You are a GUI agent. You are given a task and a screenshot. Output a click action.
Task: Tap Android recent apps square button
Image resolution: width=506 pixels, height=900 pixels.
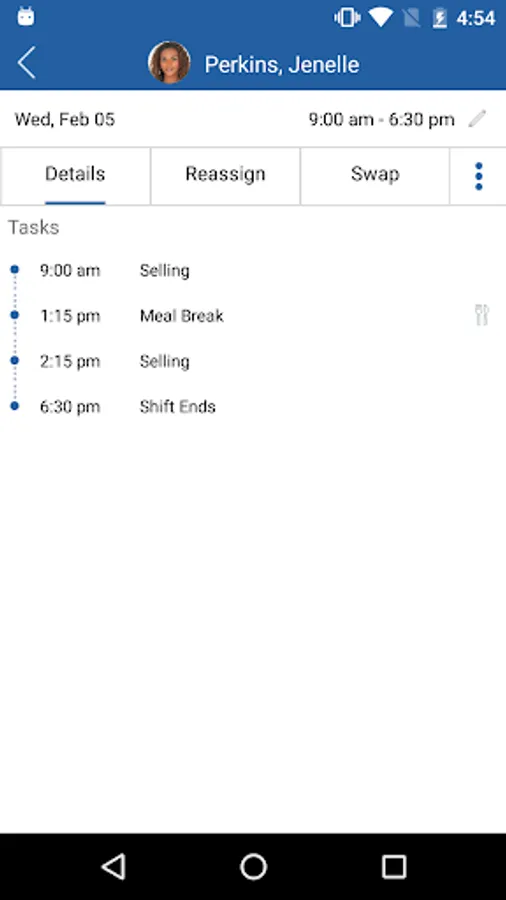[394, 866]
